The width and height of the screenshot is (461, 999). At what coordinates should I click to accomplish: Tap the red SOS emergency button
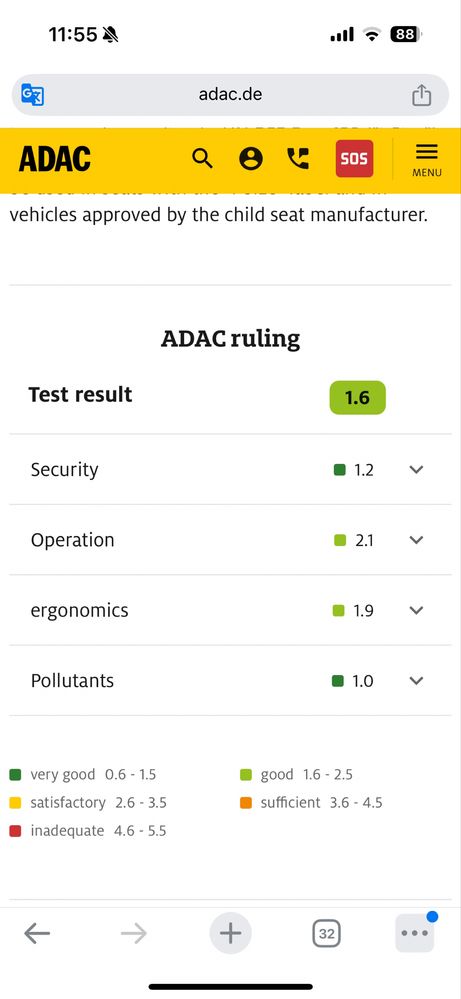[x=354, y=158]
